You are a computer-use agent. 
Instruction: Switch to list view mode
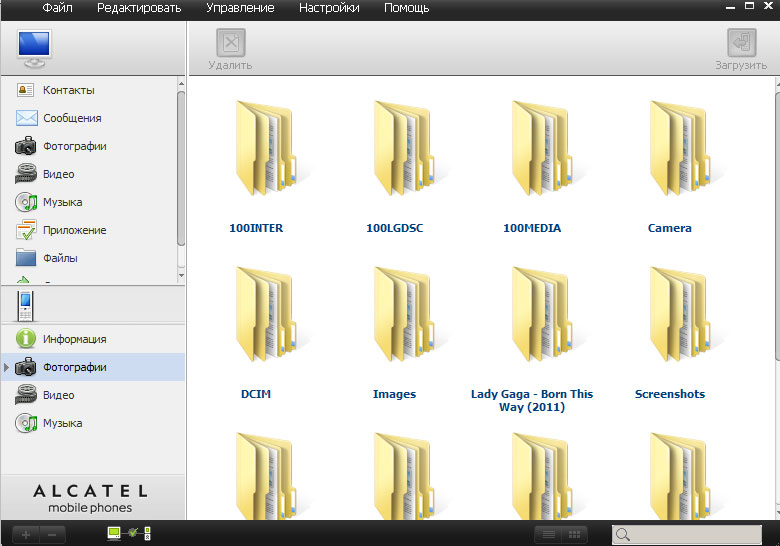[547, 534]
